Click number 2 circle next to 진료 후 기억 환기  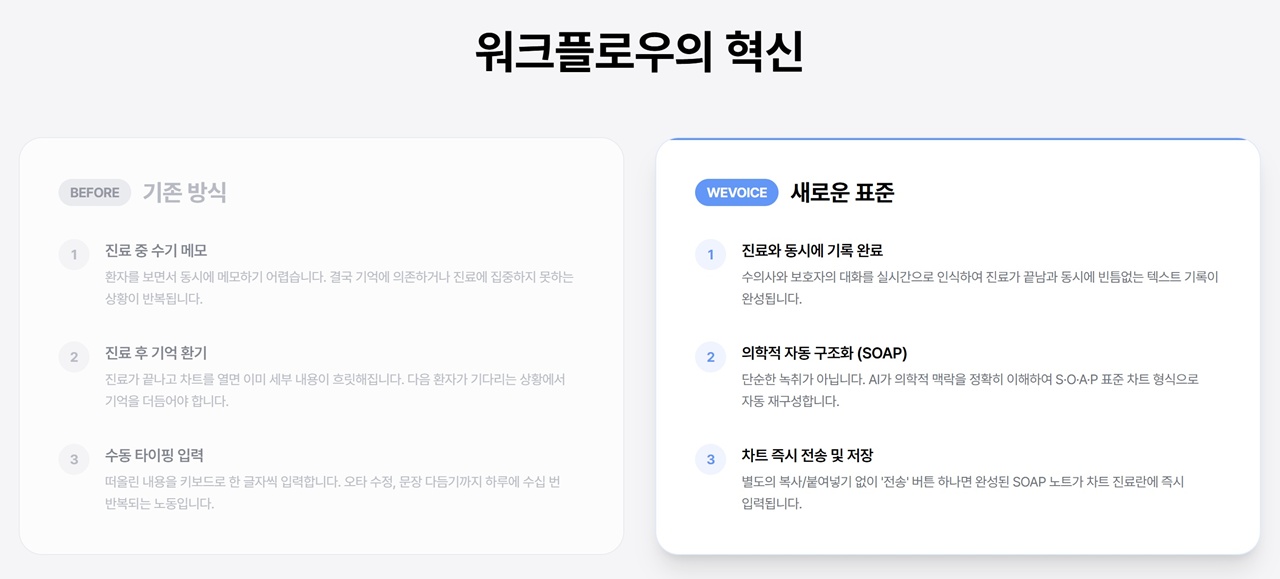pyautogui.click(x=74, y=357)
